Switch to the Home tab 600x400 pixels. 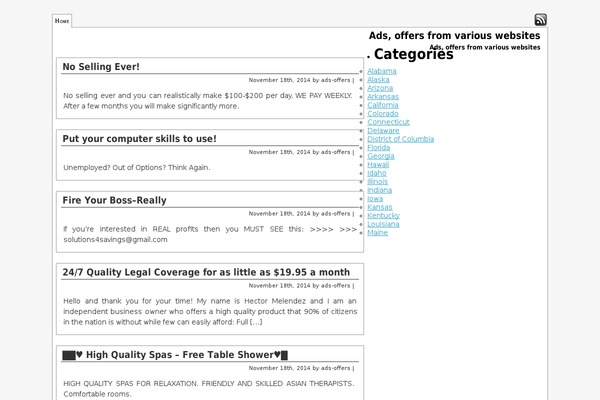(62, 21)
